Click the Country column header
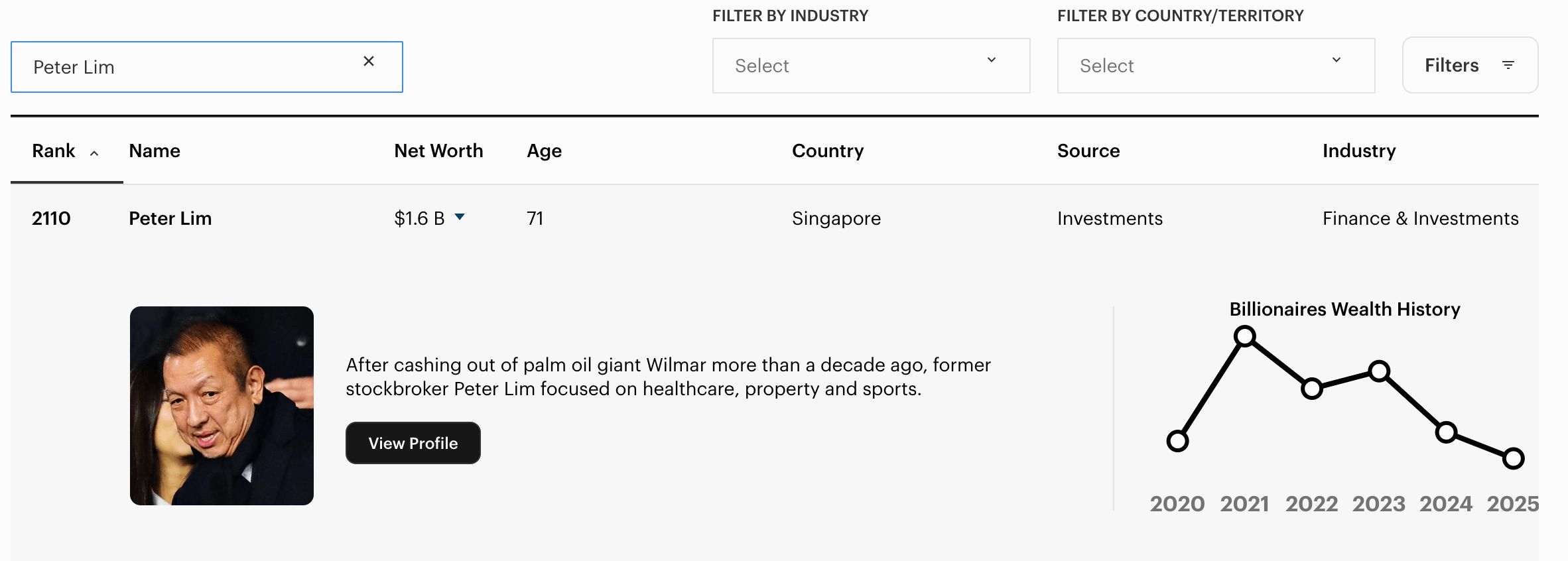The image size is (1568, 561). tap(828, 151)
